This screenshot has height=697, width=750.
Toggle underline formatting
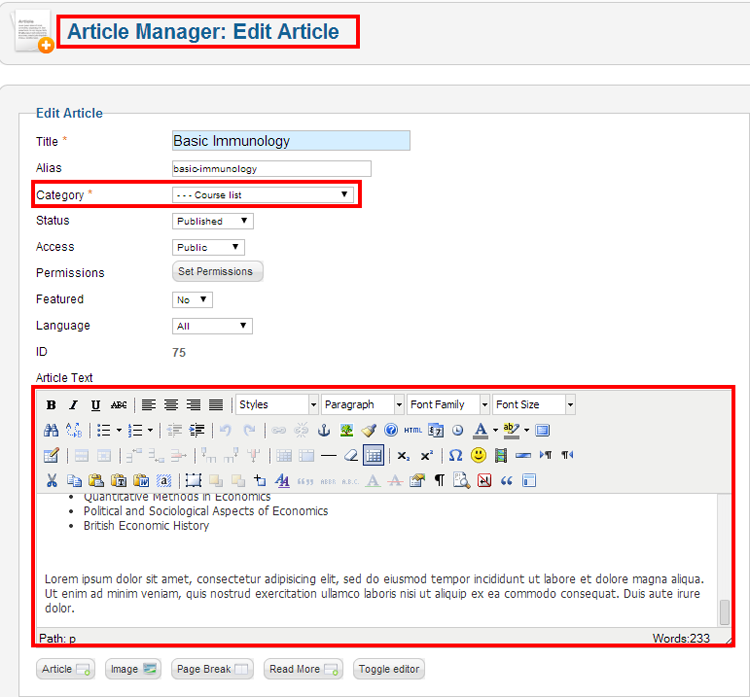(x=95, y=405)
